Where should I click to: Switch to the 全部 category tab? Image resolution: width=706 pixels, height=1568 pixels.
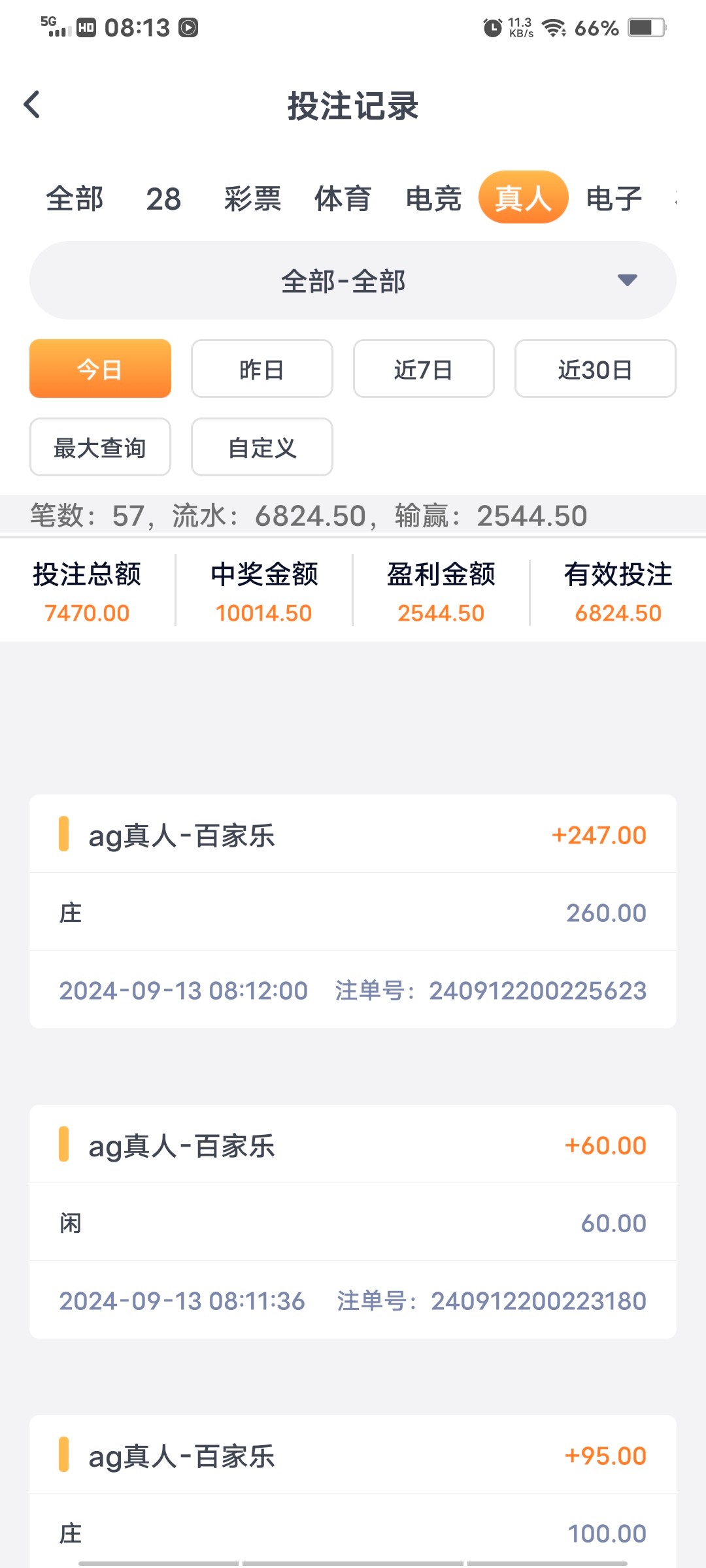click(x=75, y=199)
